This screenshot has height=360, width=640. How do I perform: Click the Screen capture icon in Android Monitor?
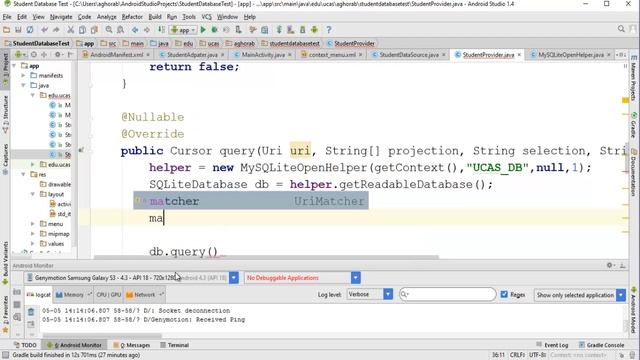click(17, 292)
